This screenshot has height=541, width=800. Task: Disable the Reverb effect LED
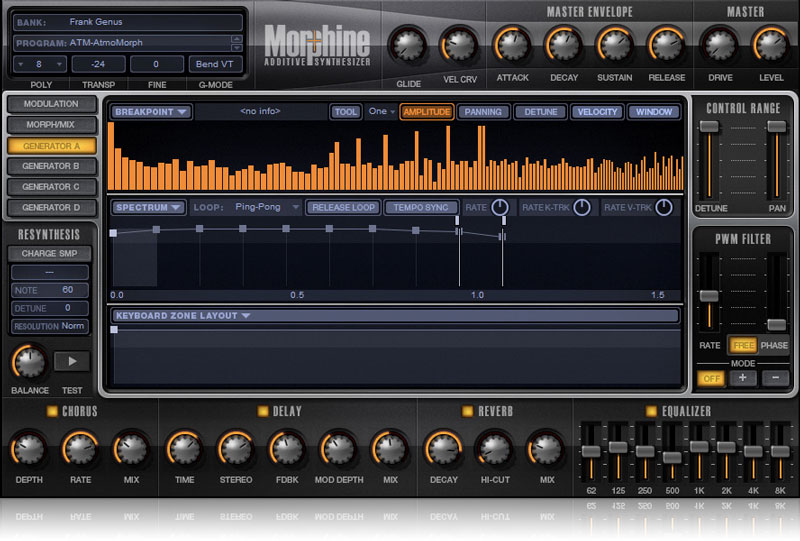(467, 411)
